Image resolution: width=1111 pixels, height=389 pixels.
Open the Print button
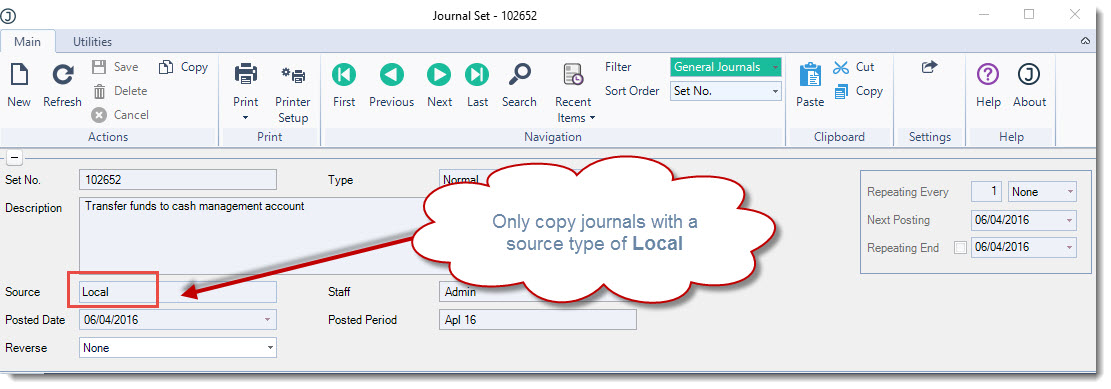pyautogui.click(x=246, y=84)
